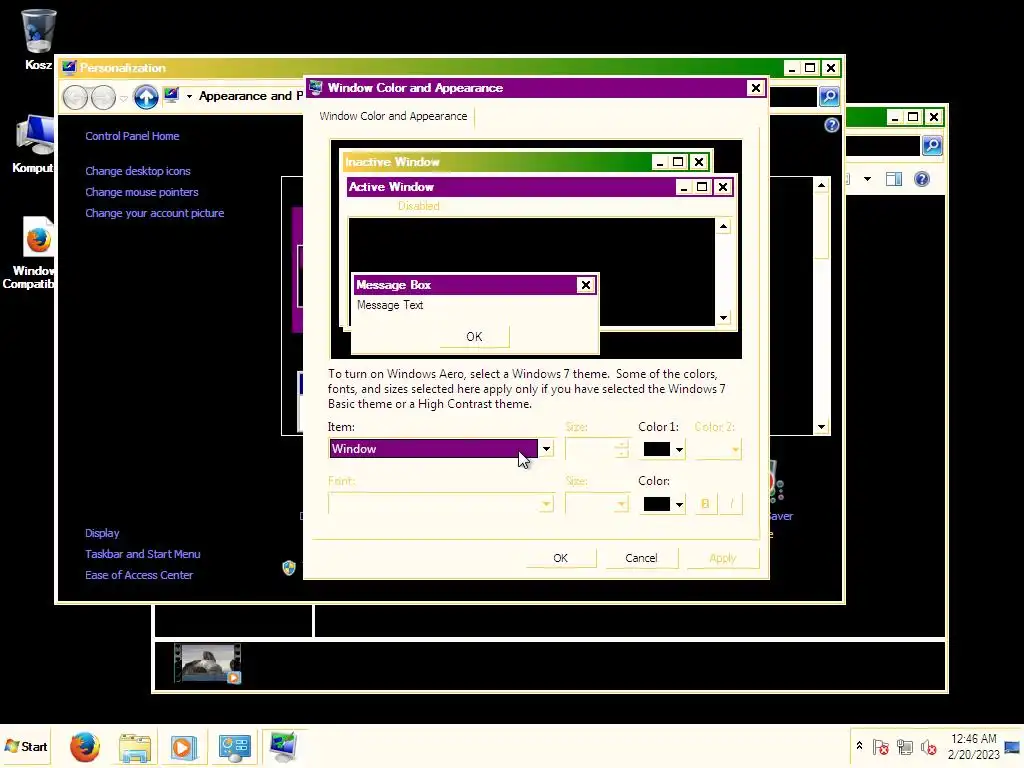Select the video thumbnail in background window

[x=208, y=664]
